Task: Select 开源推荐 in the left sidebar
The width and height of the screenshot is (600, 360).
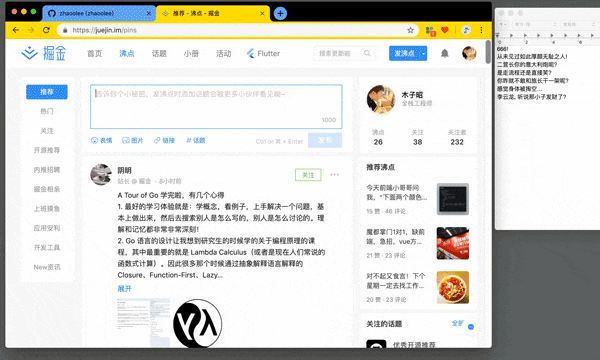Action: (x=47, y=150)
